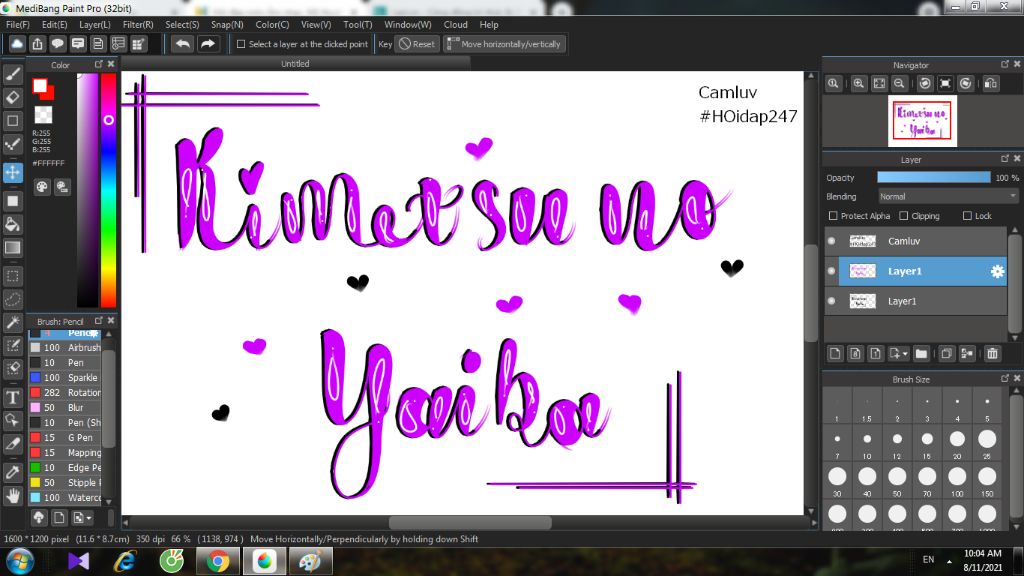Undock the Brush panel

tap(99, 321)
